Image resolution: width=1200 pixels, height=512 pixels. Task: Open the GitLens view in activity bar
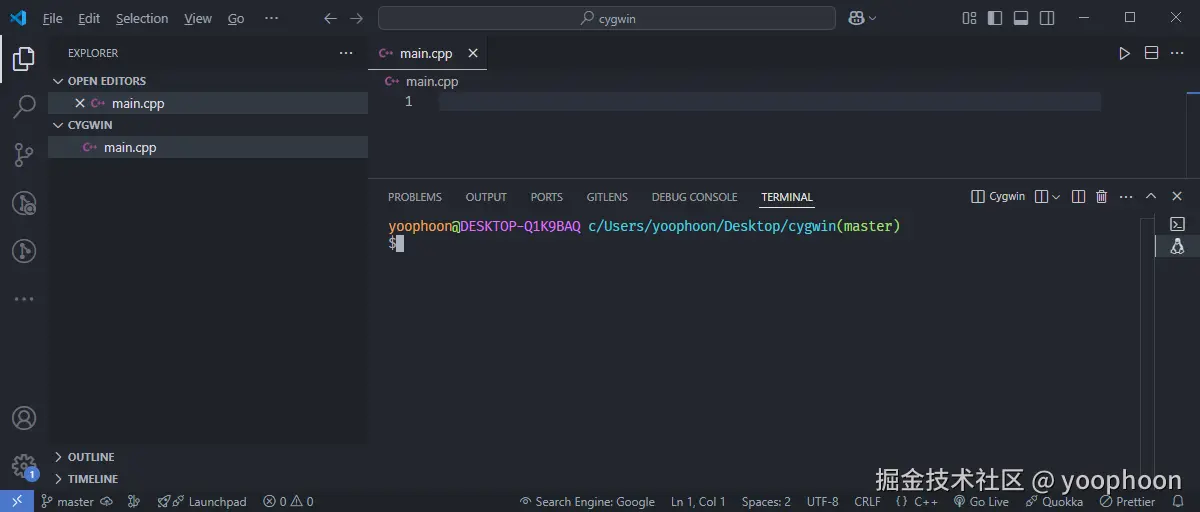[24, 250]
